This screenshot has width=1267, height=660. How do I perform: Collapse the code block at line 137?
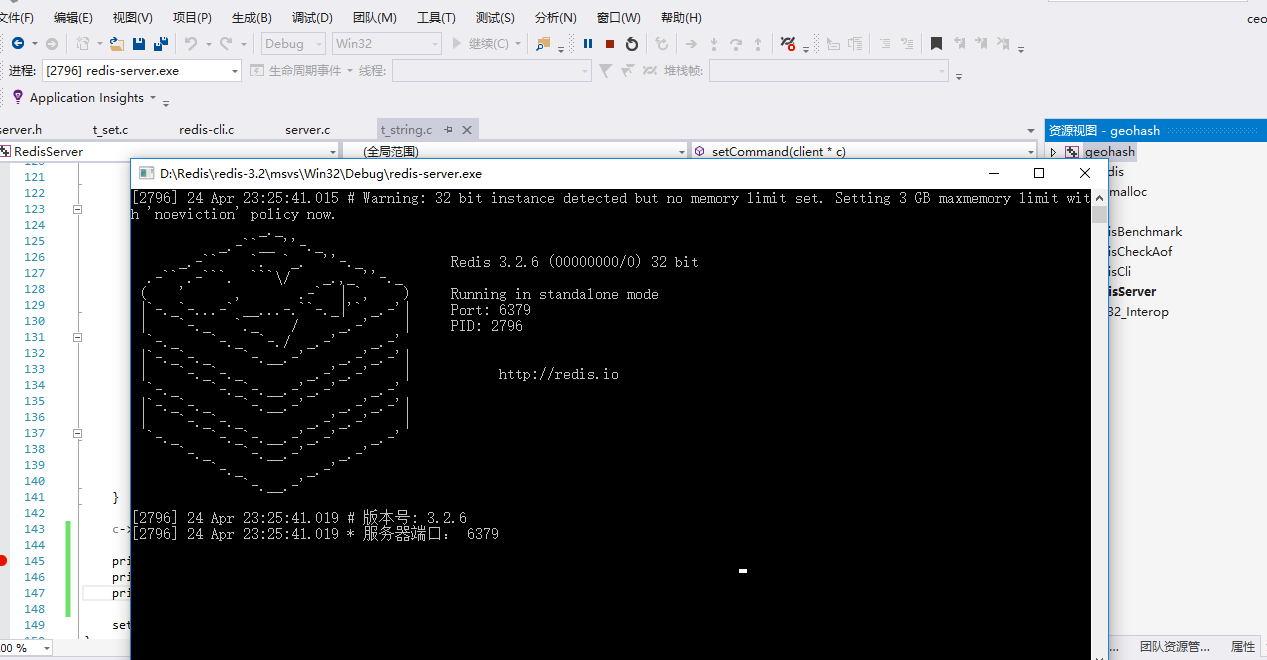[77, 433]
